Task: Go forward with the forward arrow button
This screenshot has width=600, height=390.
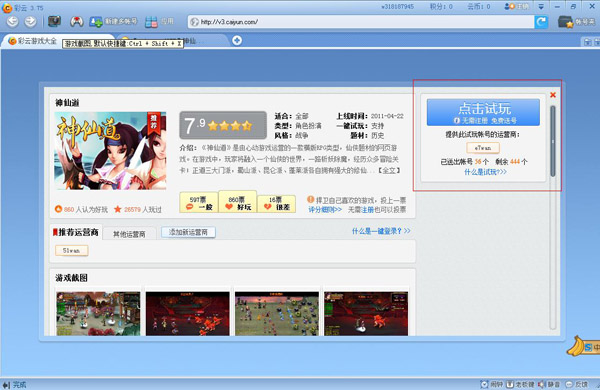Action: point(30,21)
